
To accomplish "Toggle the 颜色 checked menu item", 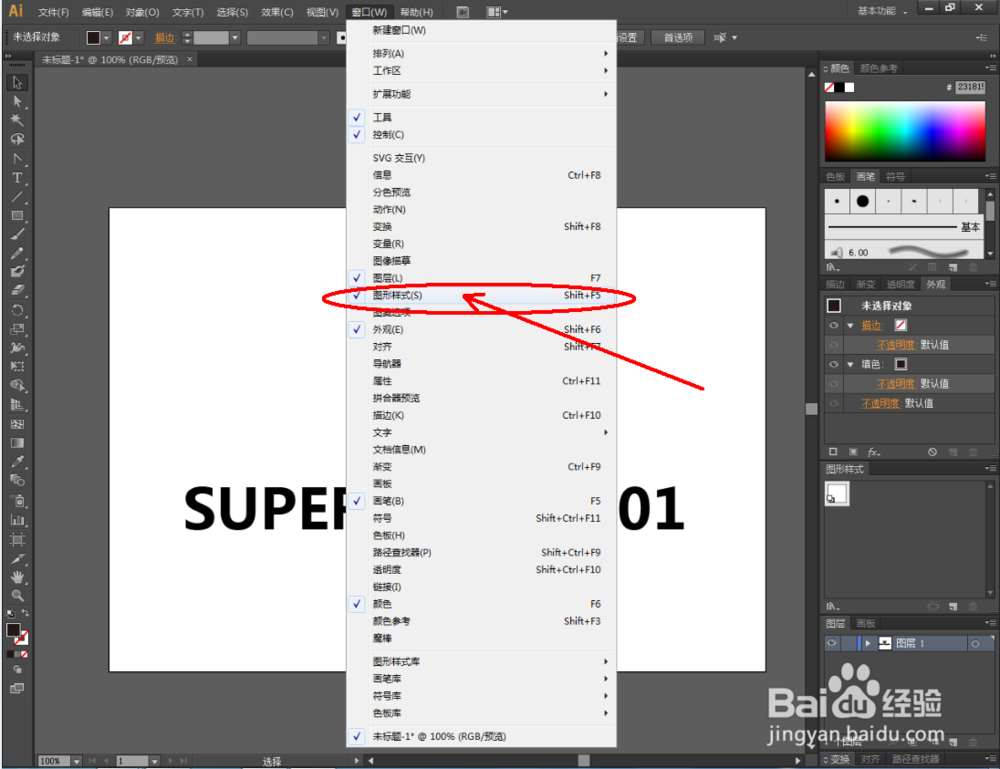I will coord(482,604).
